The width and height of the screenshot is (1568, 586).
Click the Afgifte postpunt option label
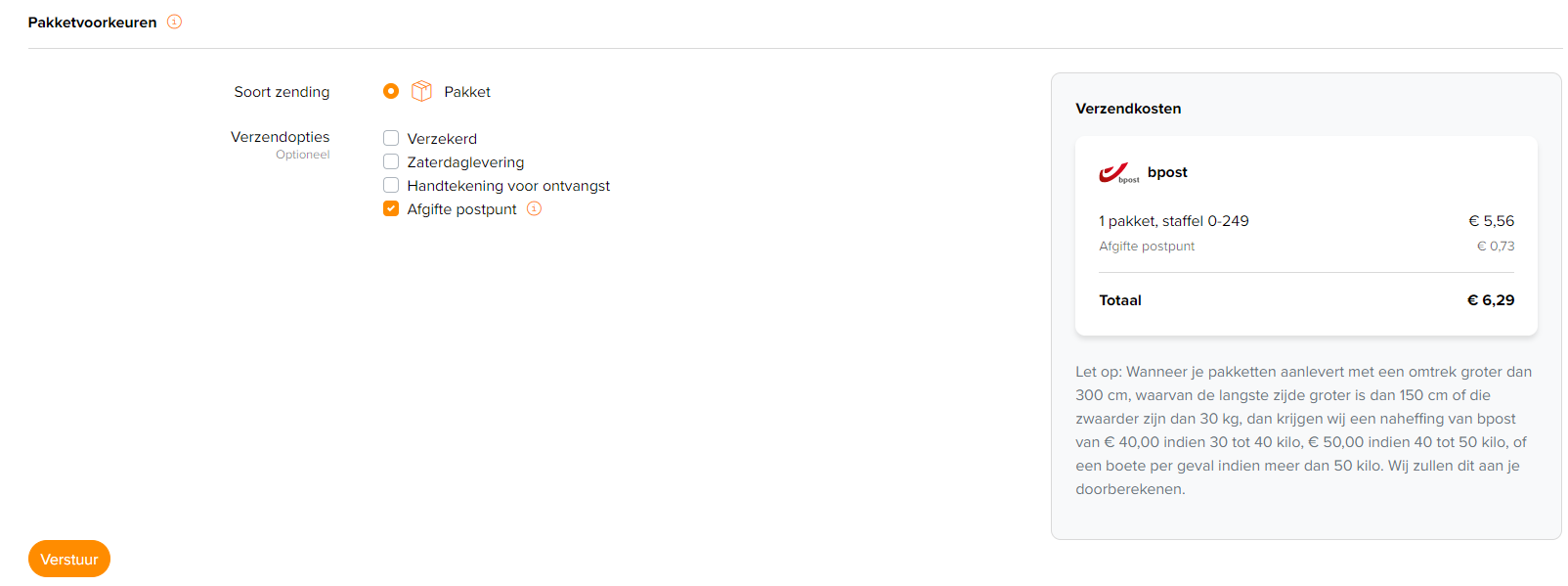point(461,209)
